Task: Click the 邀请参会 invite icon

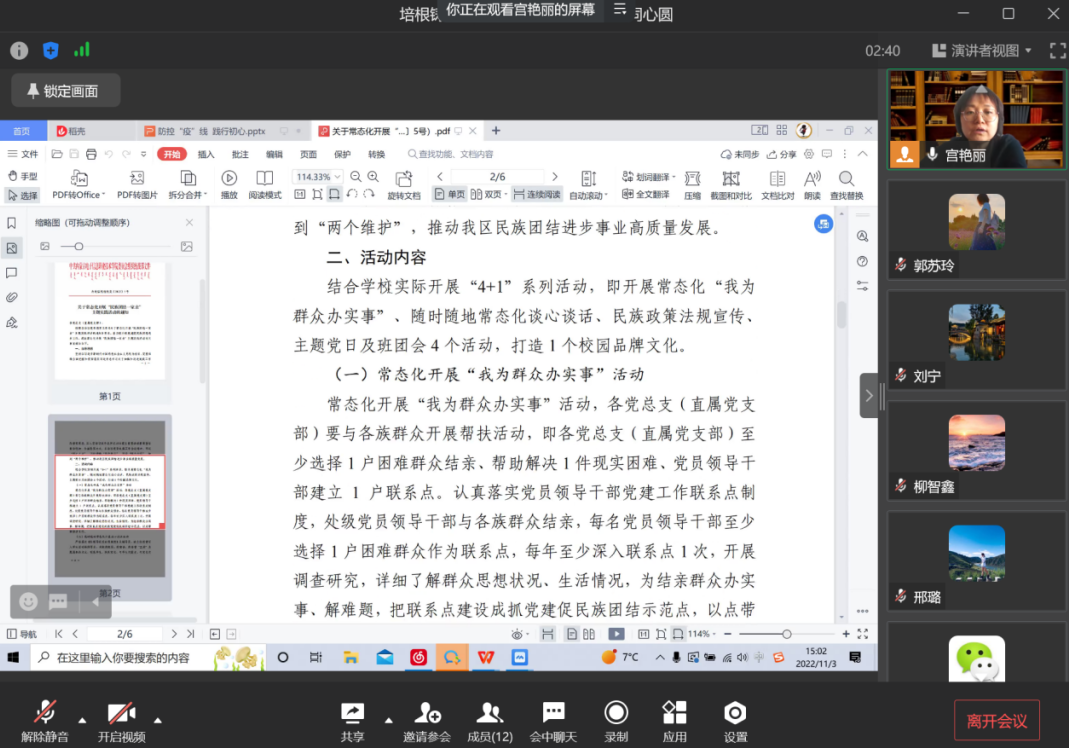Action: 427,713
